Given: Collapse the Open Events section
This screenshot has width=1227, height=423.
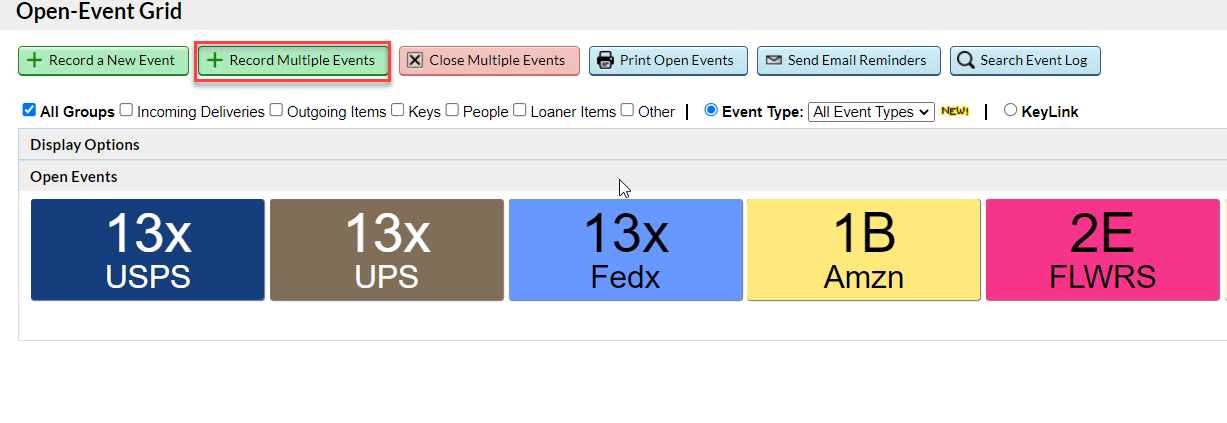Looking at the screenshot, I should 622,176.
